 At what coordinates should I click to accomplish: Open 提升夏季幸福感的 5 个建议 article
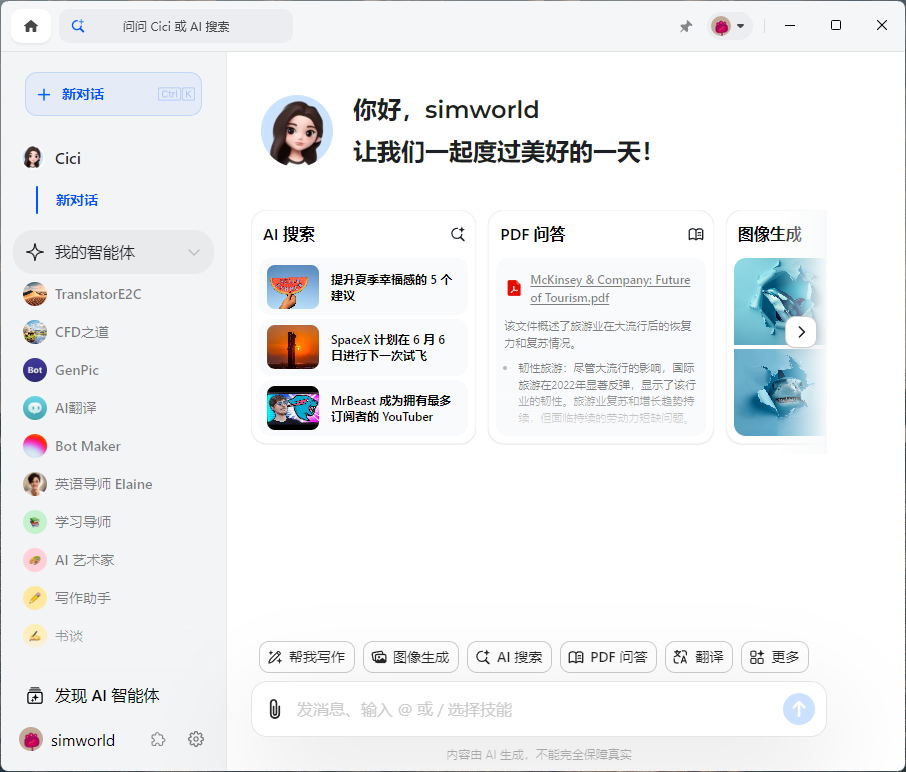tap(363, 287)
